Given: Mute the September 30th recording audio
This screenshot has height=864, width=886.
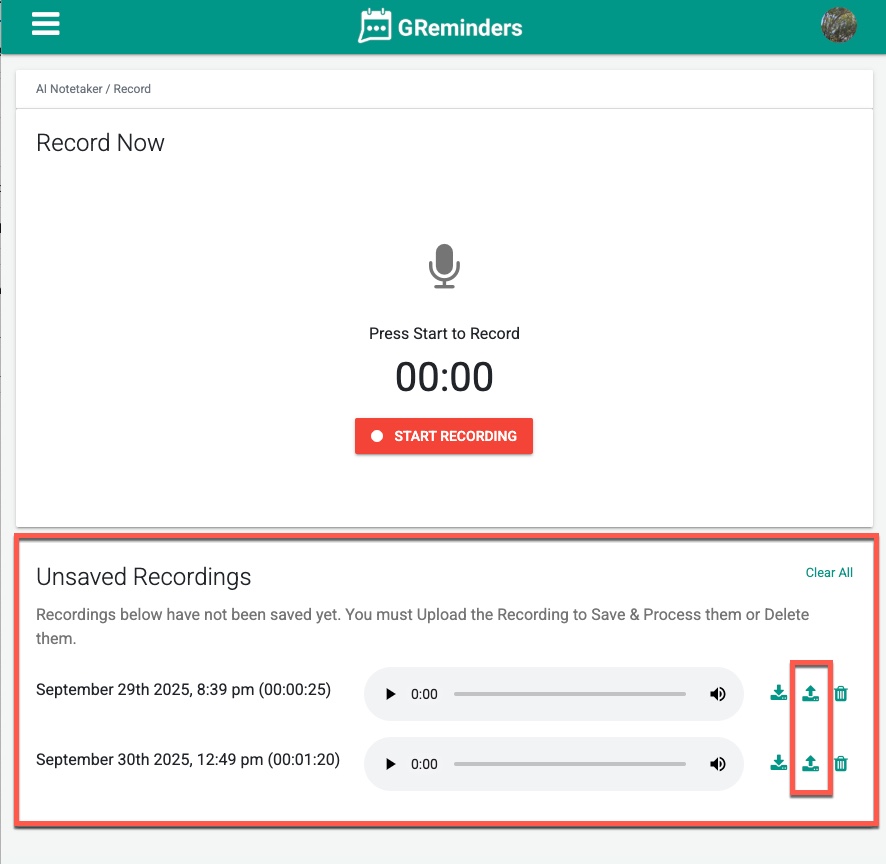Looking at the screenshot, I should [717, 764].
